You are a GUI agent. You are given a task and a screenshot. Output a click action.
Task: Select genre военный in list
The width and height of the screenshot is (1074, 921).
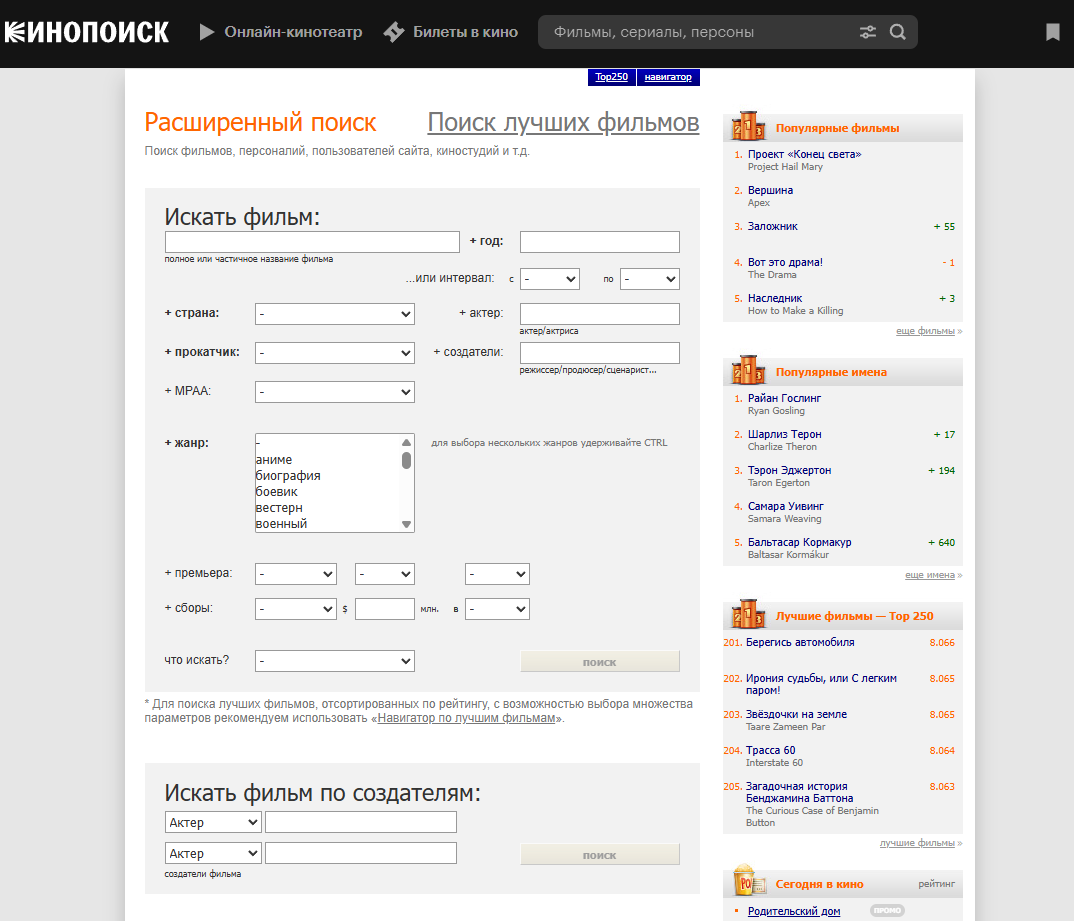click(282, 524)
